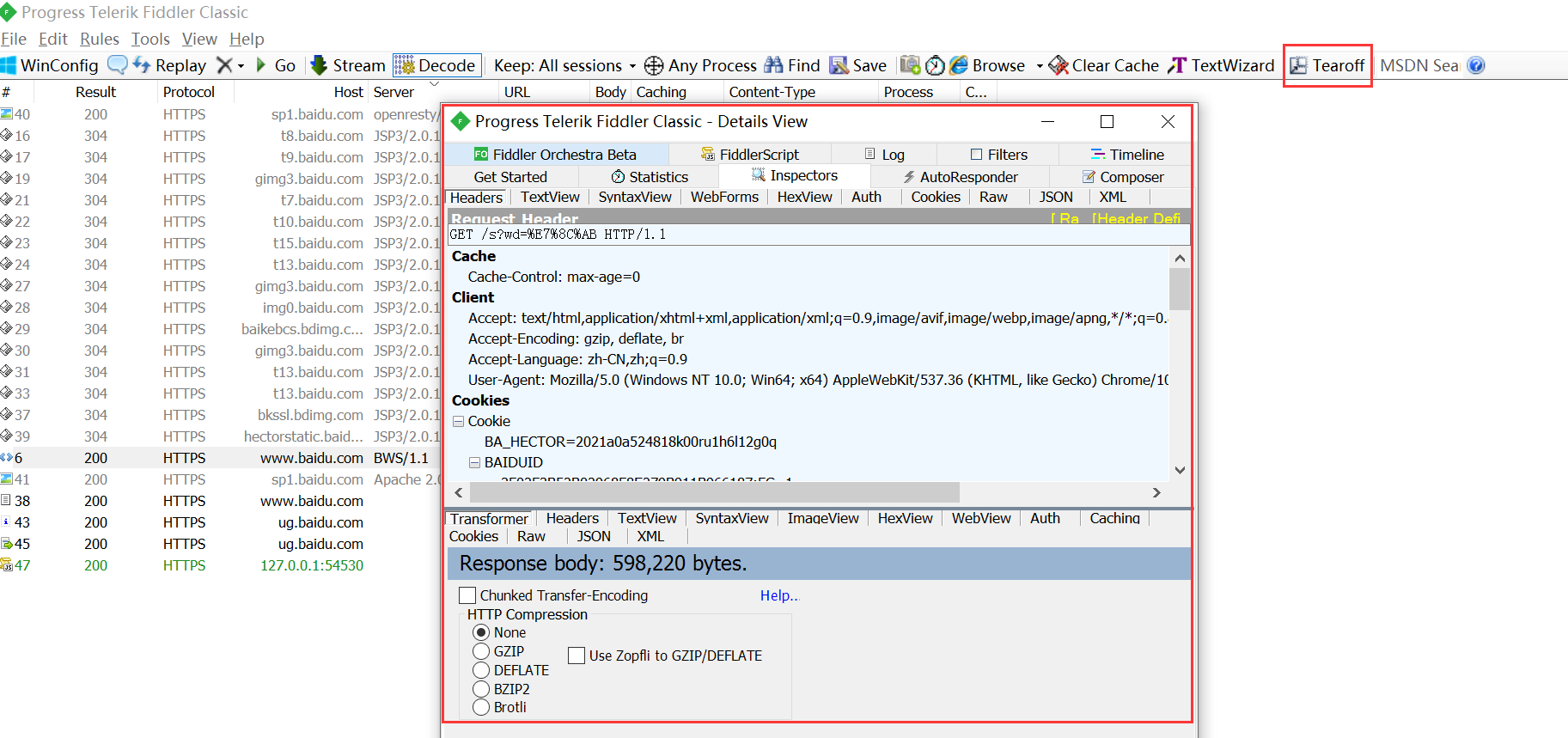The height and width of the screenshot is (738, 1568).
Task: Open the File menu
Action: coord(14,39)
